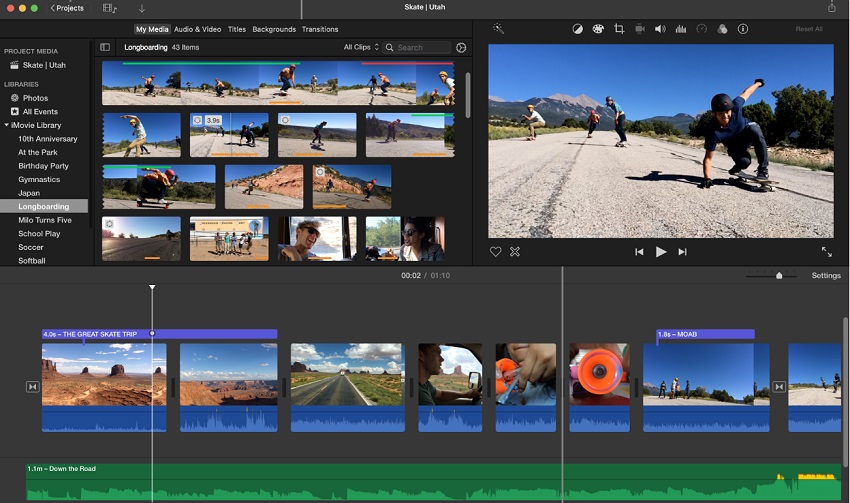Viewport: 850px width, 503px height.
Task: Switch to the Transitions tab
Action: point(319,29)
